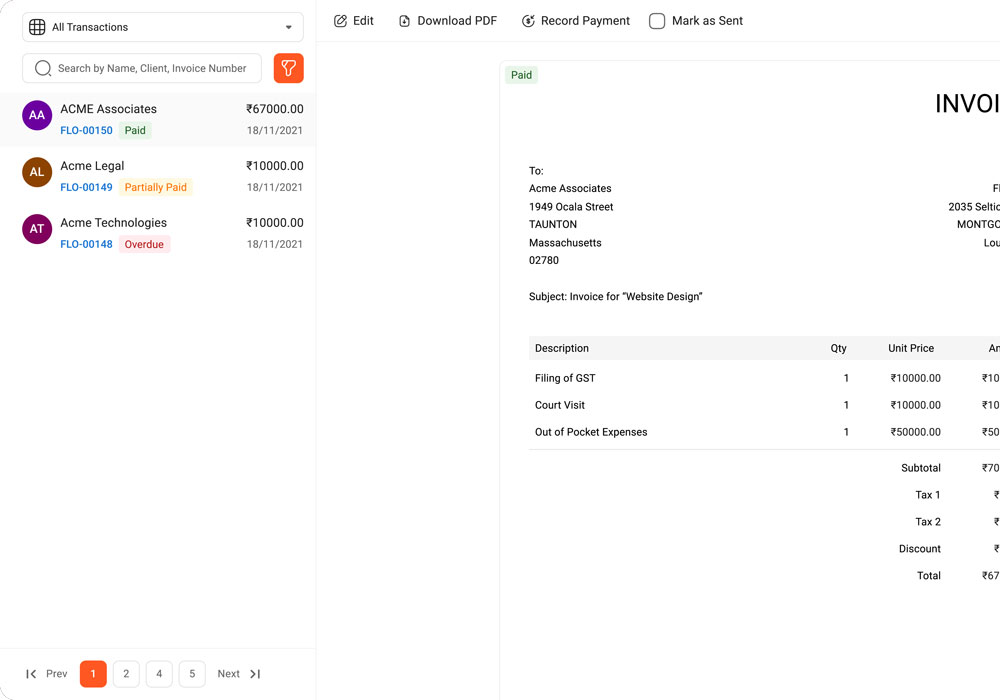Open invoice link FLO-00149
The height and width of the screenshot is (700, 1000).
click(x=86, y=187)
